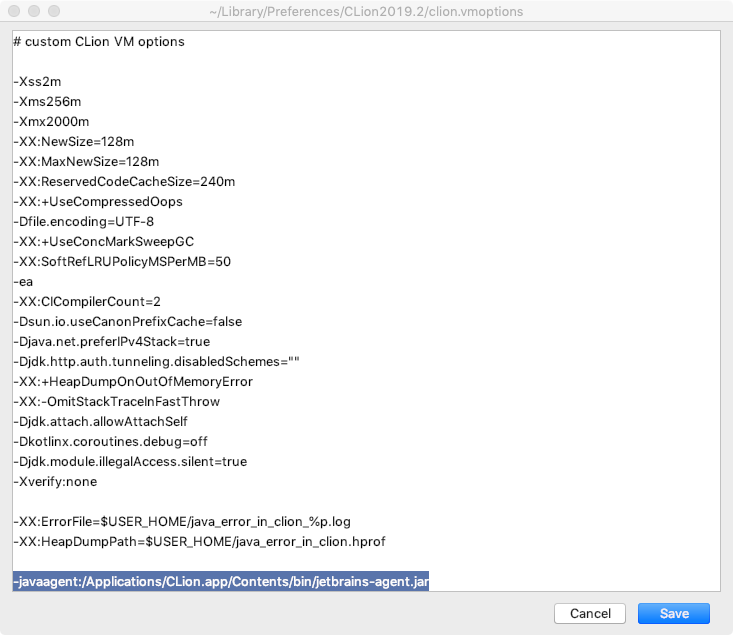Click the -XX:+UseCompressedOops line
The width and height of the screenshot is (733, 635).
click(x=98, y=202)
